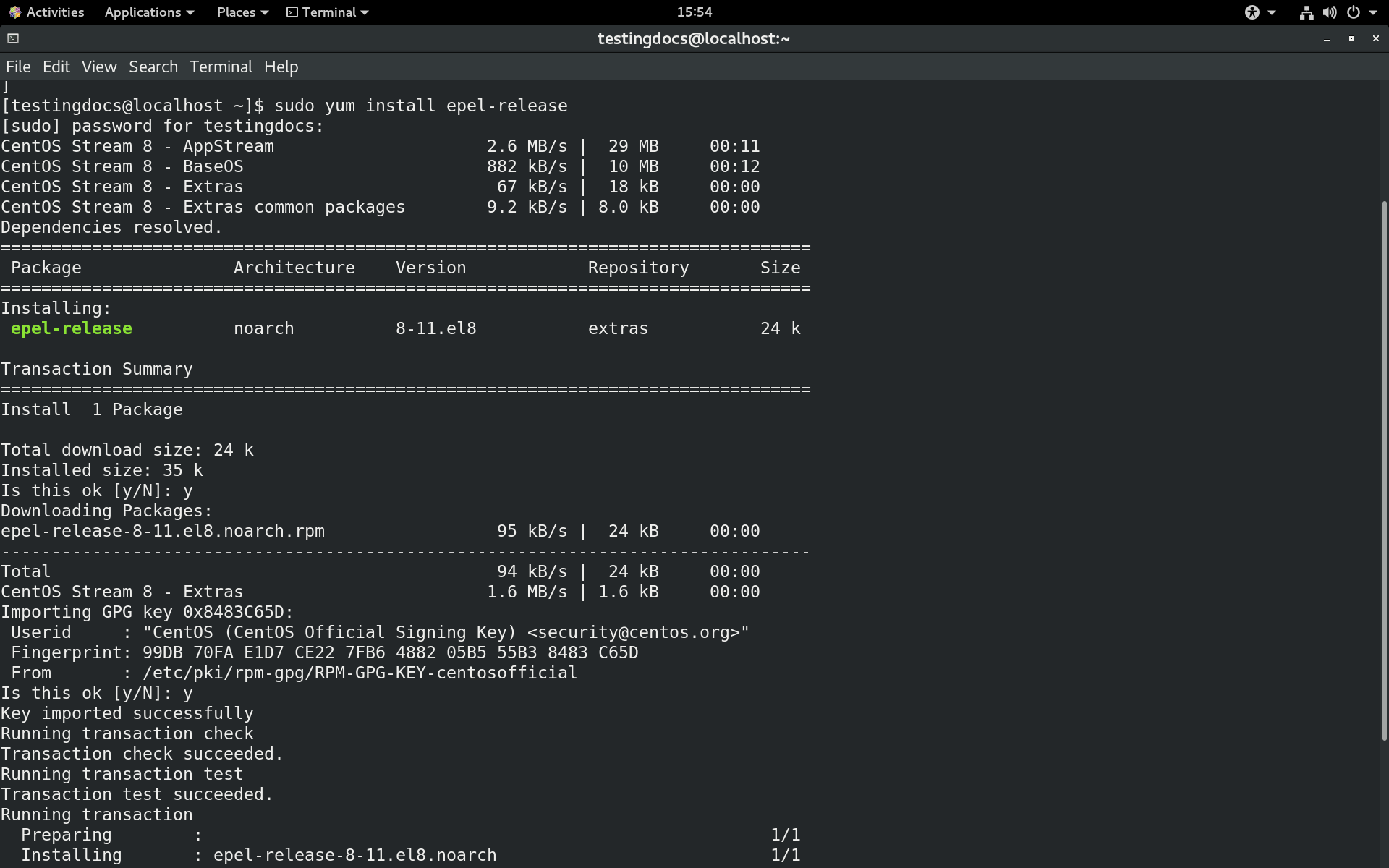Click the 'extras' repository cell

(619, 328)
